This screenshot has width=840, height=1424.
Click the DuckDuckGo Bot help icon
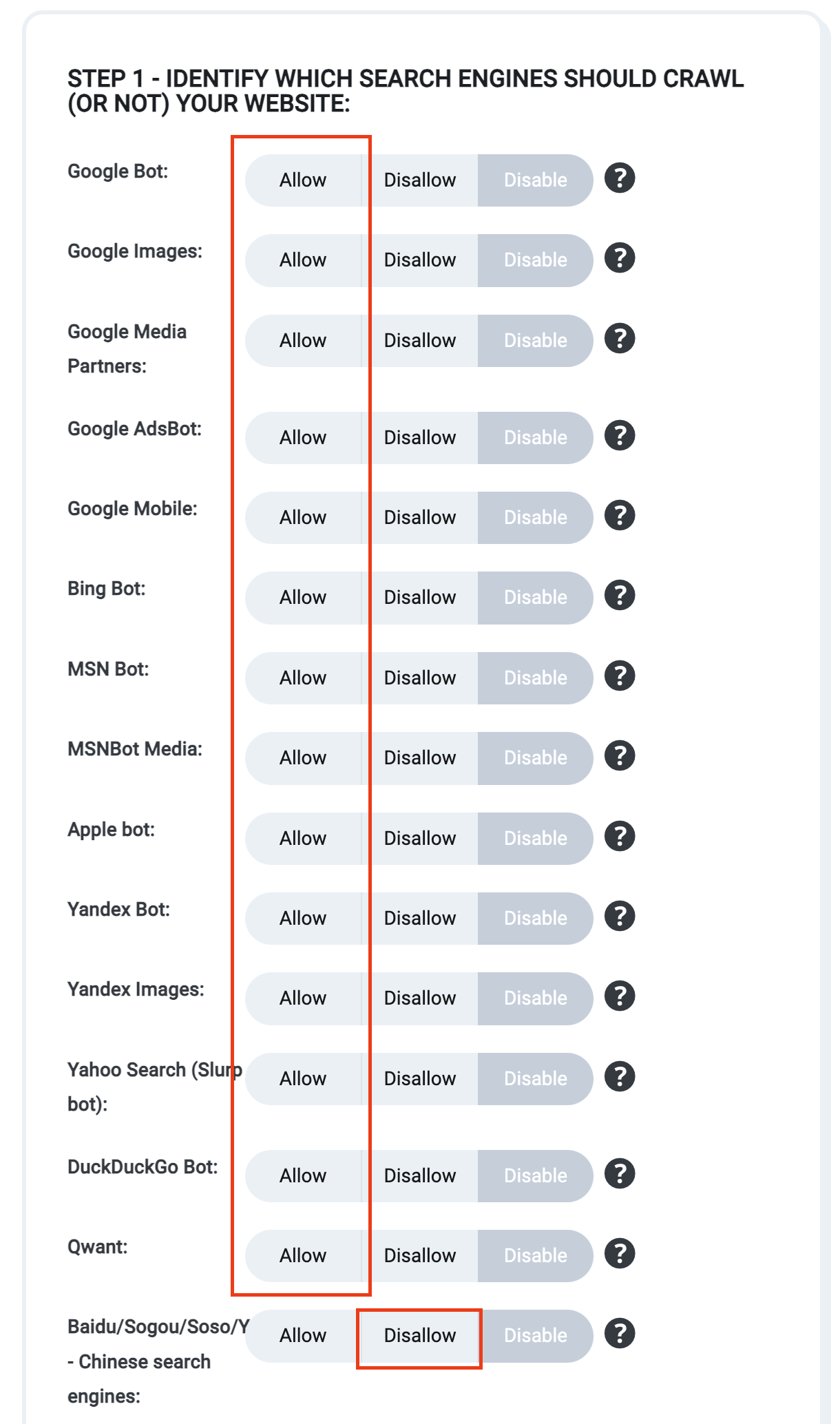click(620, 1174)
